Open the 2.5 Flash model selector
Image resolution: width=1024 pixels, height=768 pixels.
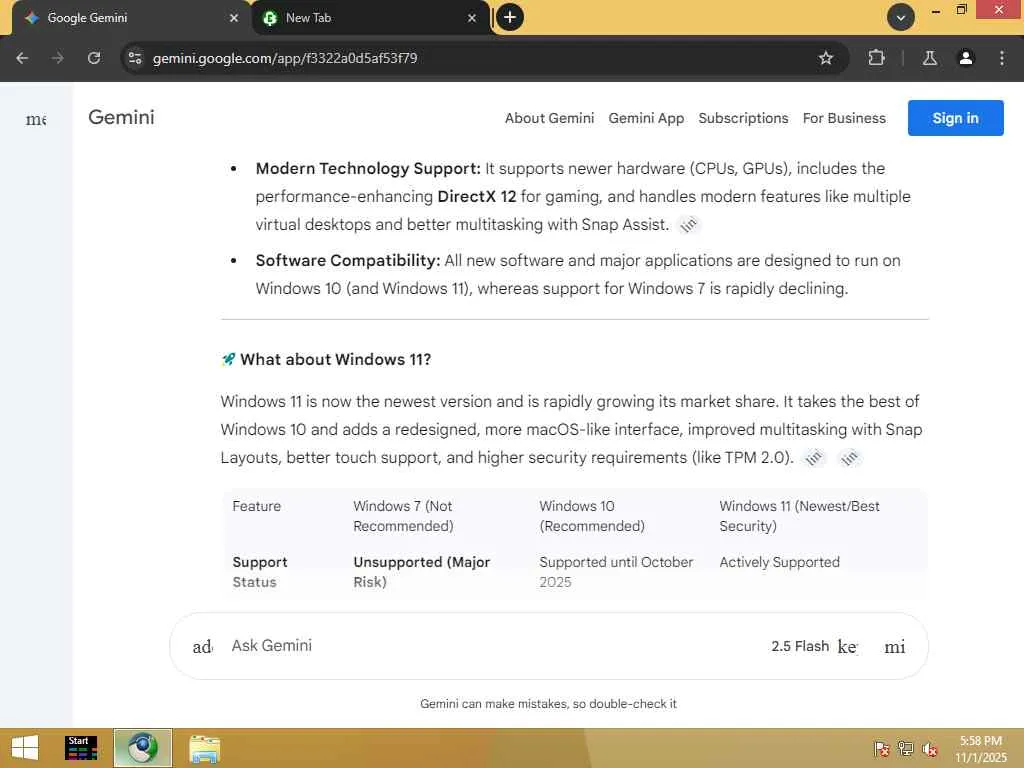[x=813, y=647]
